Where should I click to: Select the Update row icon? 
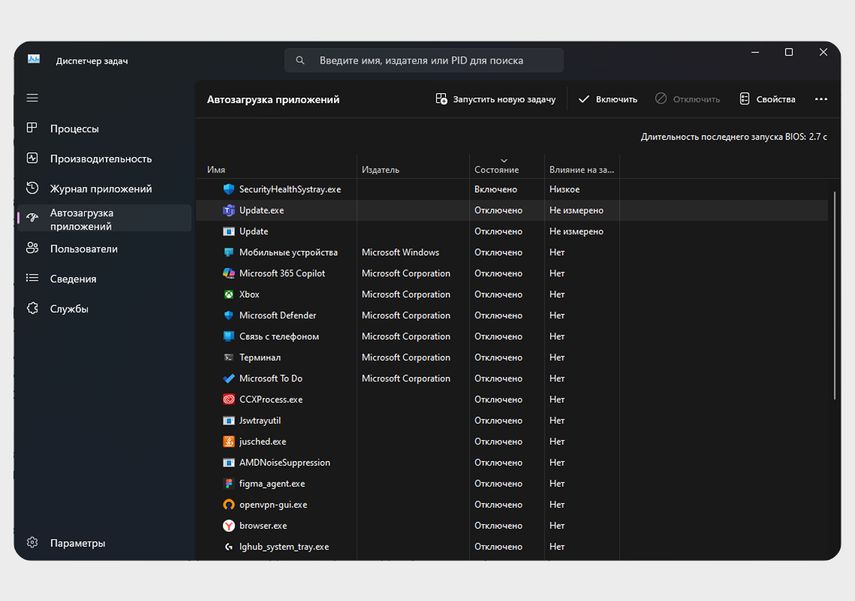click(228, 231)
